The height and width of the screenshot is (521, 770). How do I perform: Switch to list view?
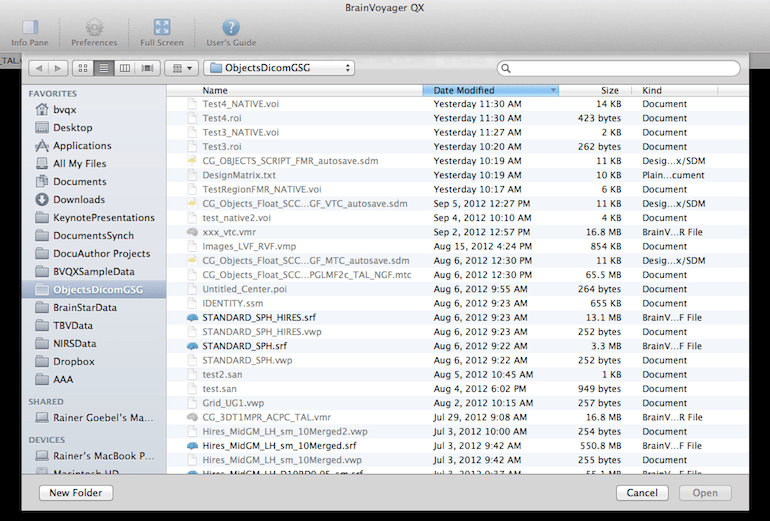point(104,68)
